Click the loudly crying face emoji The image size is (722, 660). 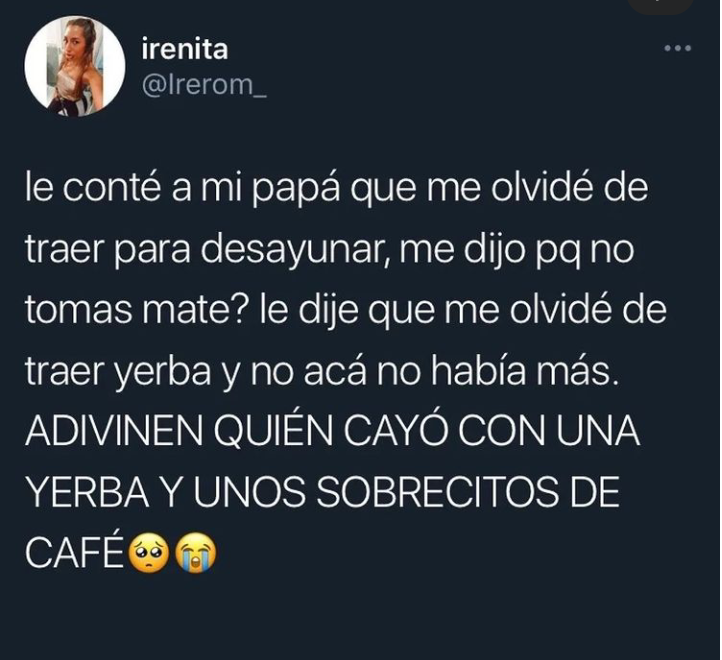click(196, 552)
